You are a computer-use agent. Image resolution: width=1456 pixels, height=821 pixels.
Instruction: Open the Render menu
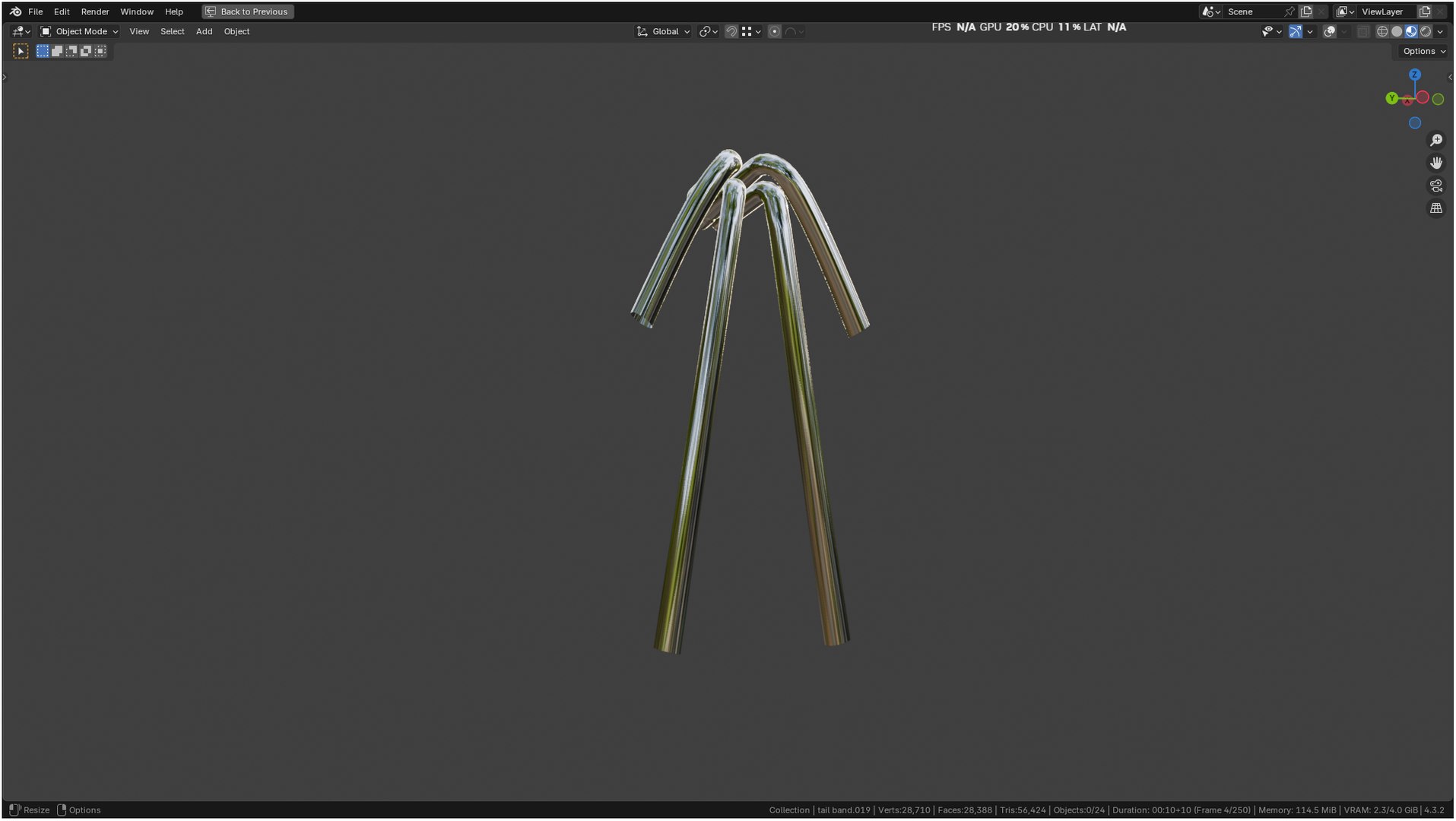coord(95,11)
